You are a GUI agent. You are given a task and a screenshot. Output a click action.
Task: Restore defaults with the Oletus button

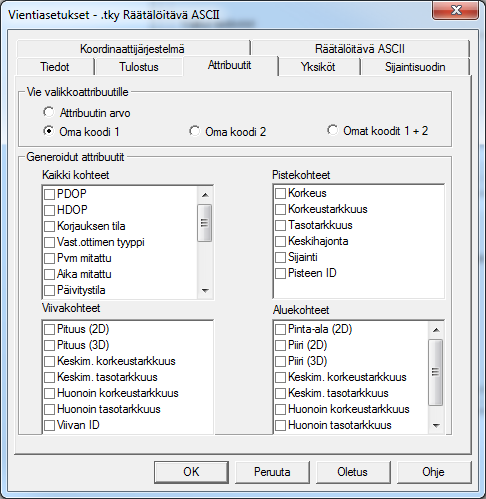[x=353, y=472]
